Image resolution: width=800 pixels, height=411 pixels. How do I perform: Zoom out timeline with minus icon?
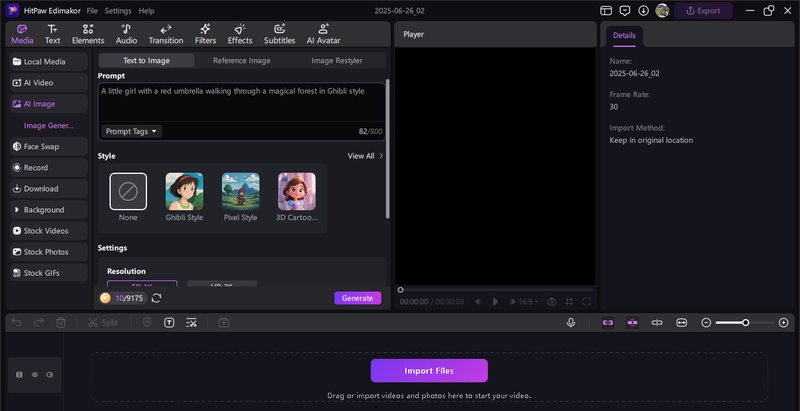point(706,323)
